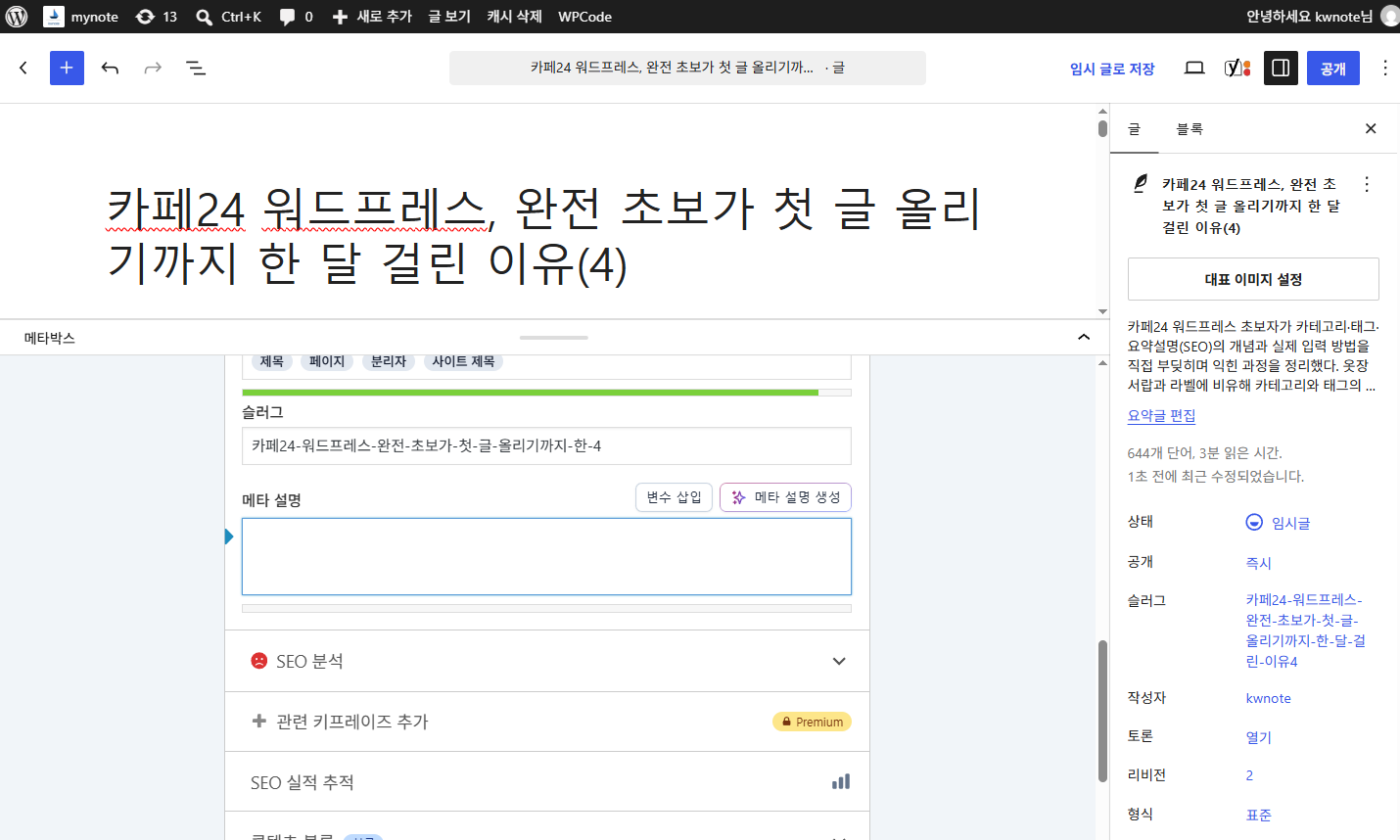
Task: Click the 변수 삽입 button
Action: pos(674,497)
